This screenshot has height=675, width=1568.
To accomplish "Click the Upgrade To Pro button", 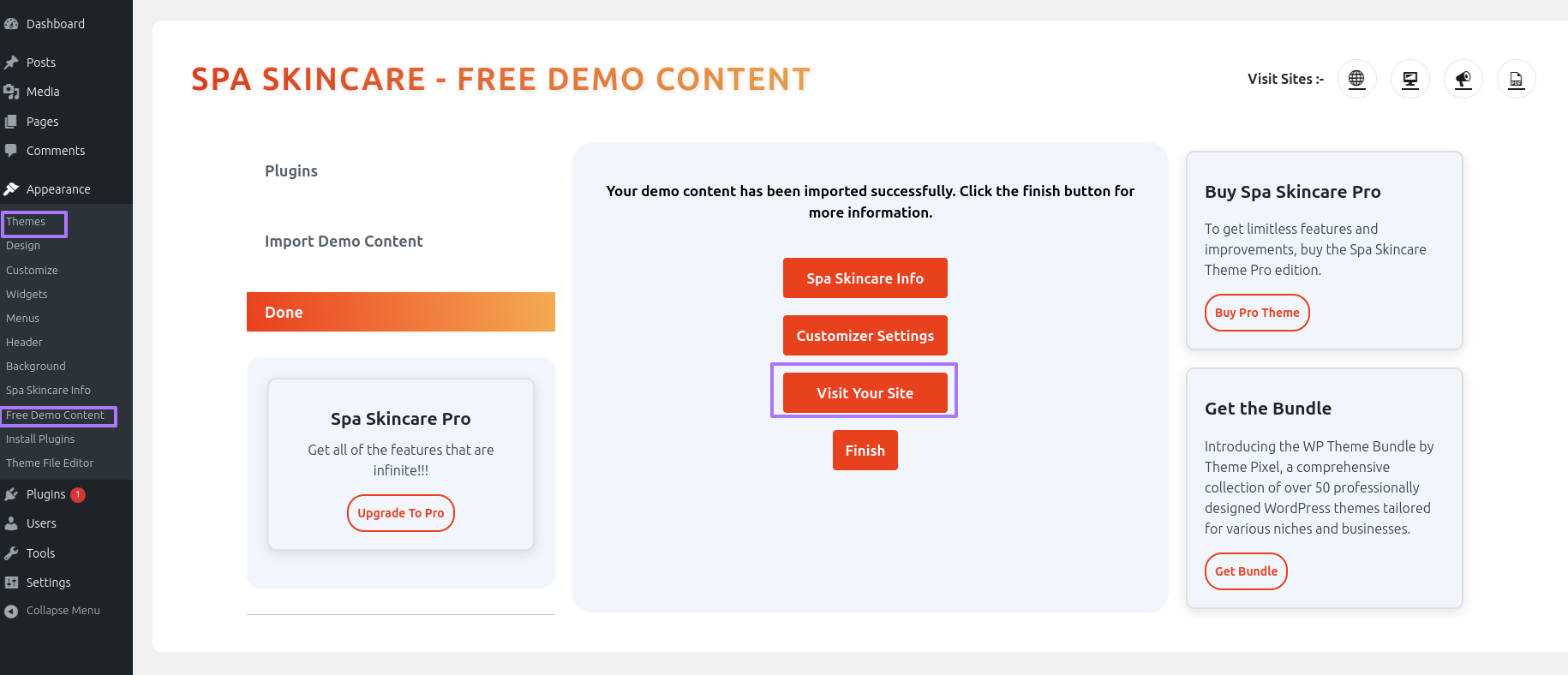I will [x=401, y=513].
